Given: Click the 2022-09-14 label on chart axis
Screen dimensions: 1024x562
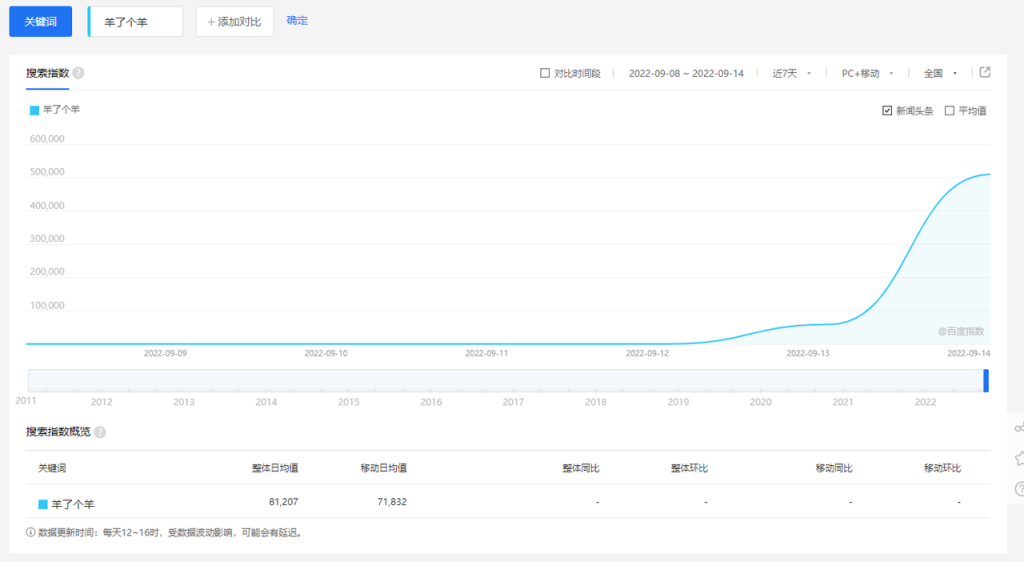Looking at the screenshot, I should [968, 353].
